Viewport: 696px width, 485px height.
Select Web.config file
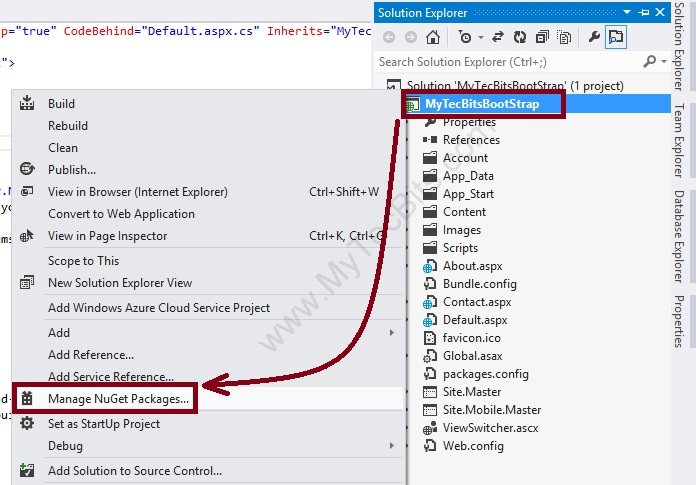click(x=473, y=446)
